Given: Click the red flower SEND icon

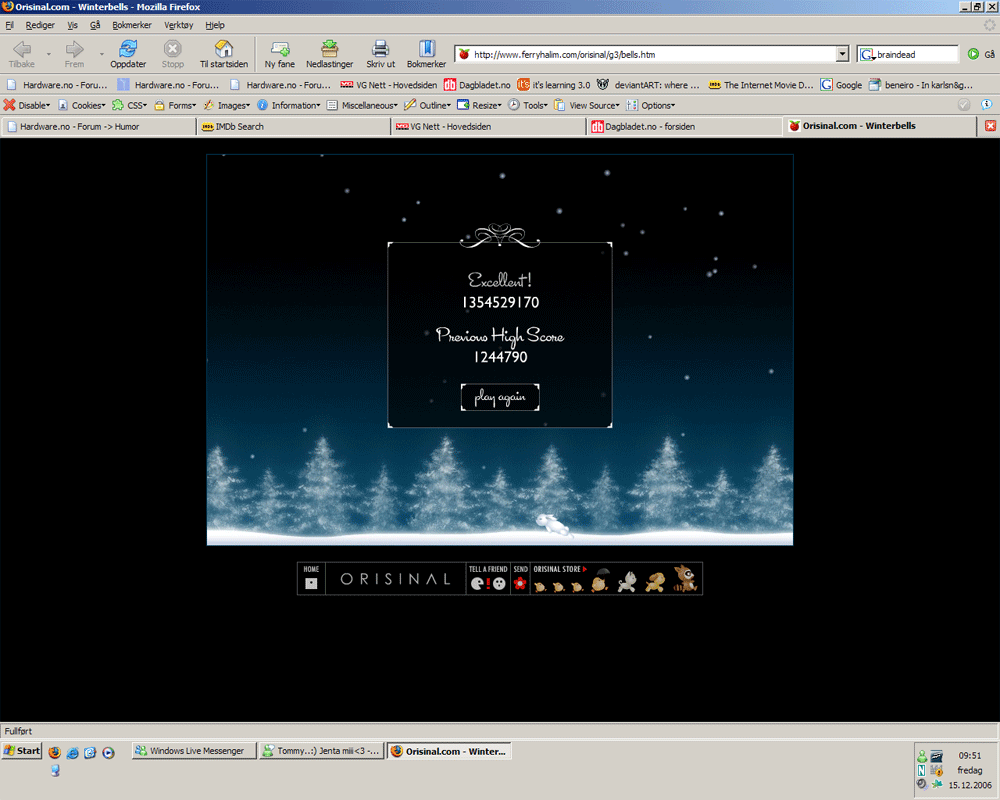Looking at the screenshot, I should point(520,583).
